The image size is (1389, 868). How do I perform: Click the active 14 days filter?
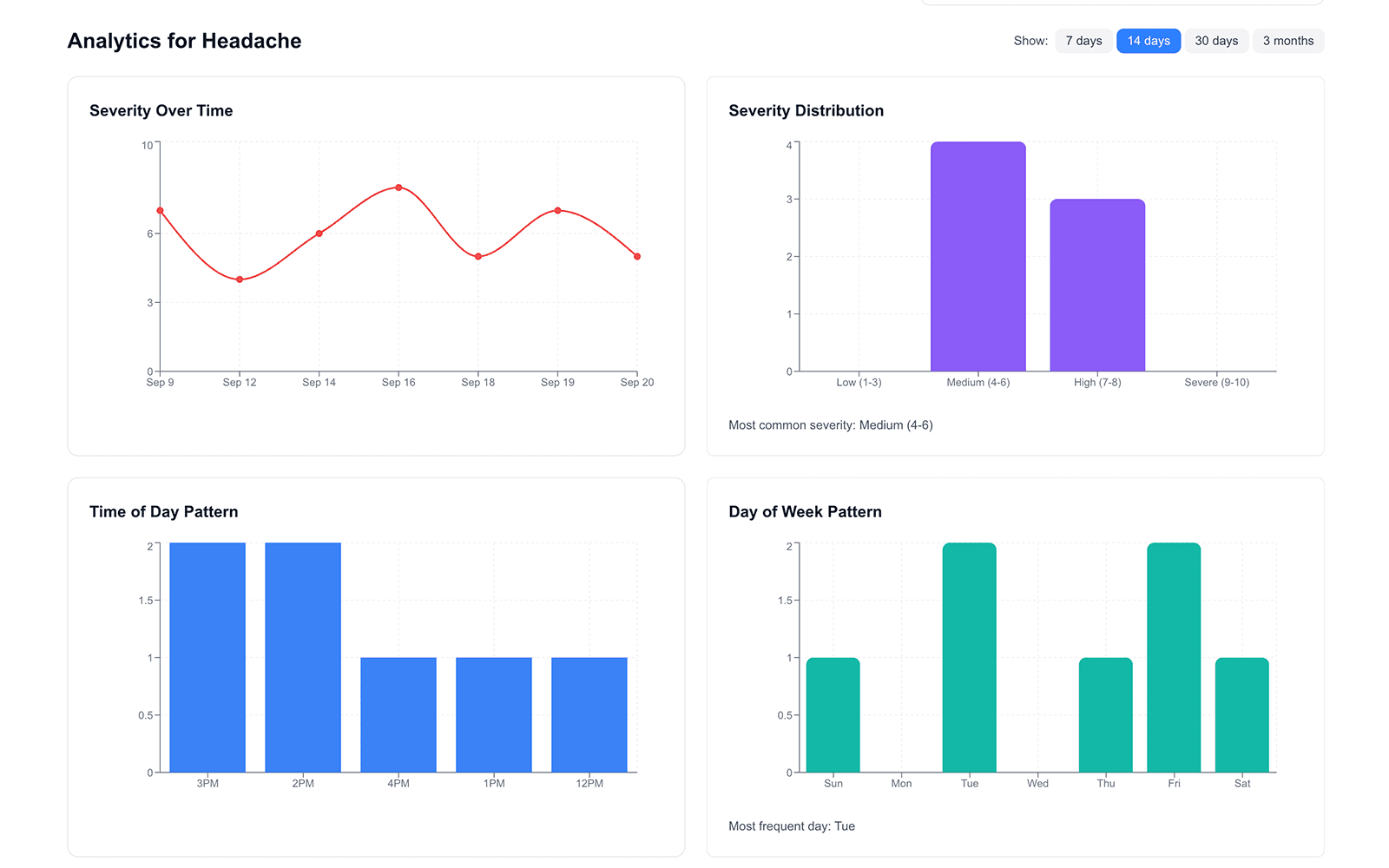(1149, 40)
